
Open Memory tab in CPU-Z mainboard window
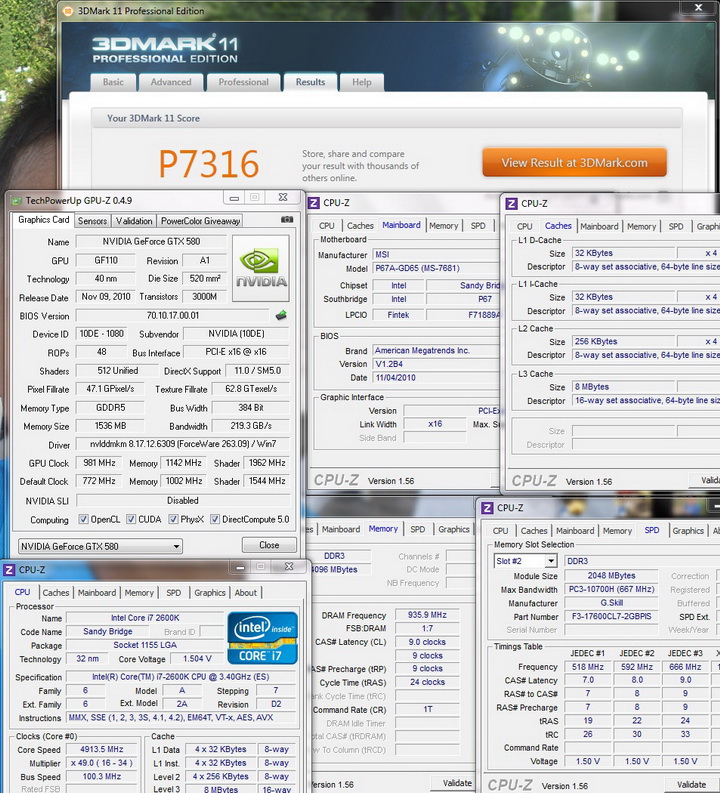443,226
